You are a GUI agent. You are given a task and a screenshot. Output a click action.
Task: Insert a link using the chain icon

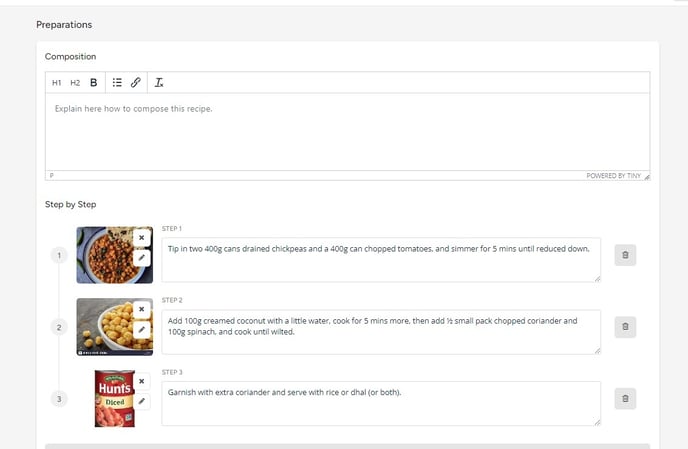click(x=136, y=83)
